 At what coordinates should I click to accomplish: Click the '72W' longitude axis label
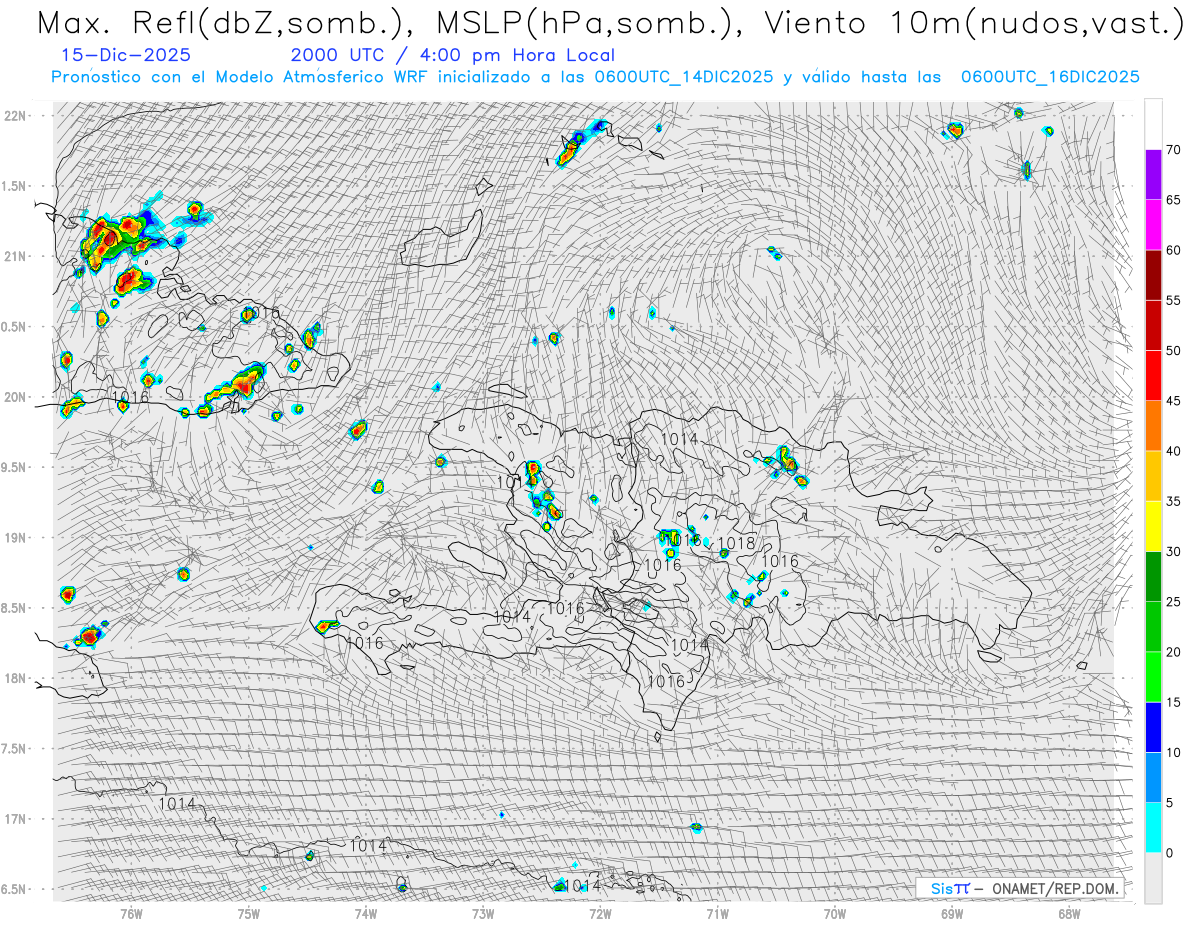point(600,913)
